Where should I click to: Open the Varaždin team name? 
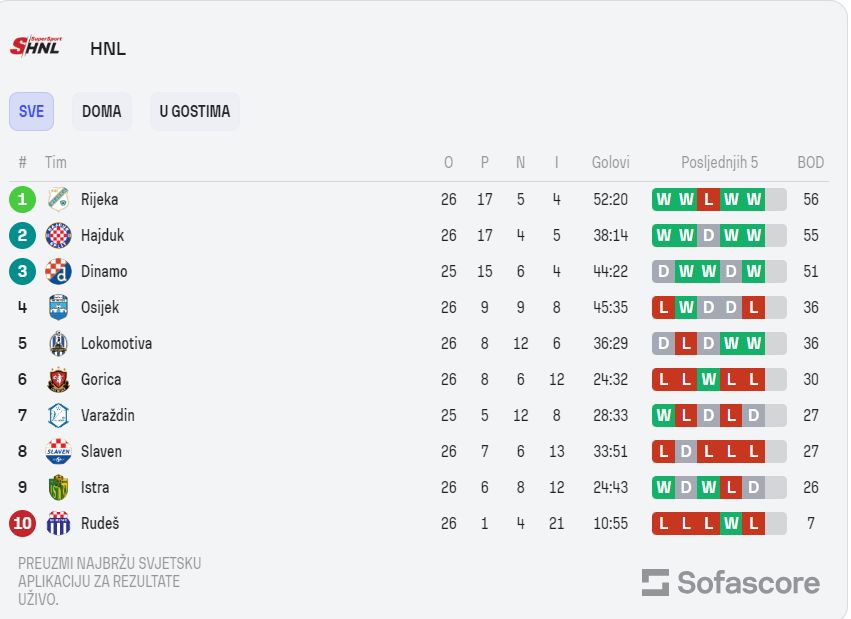pos(107,416)
